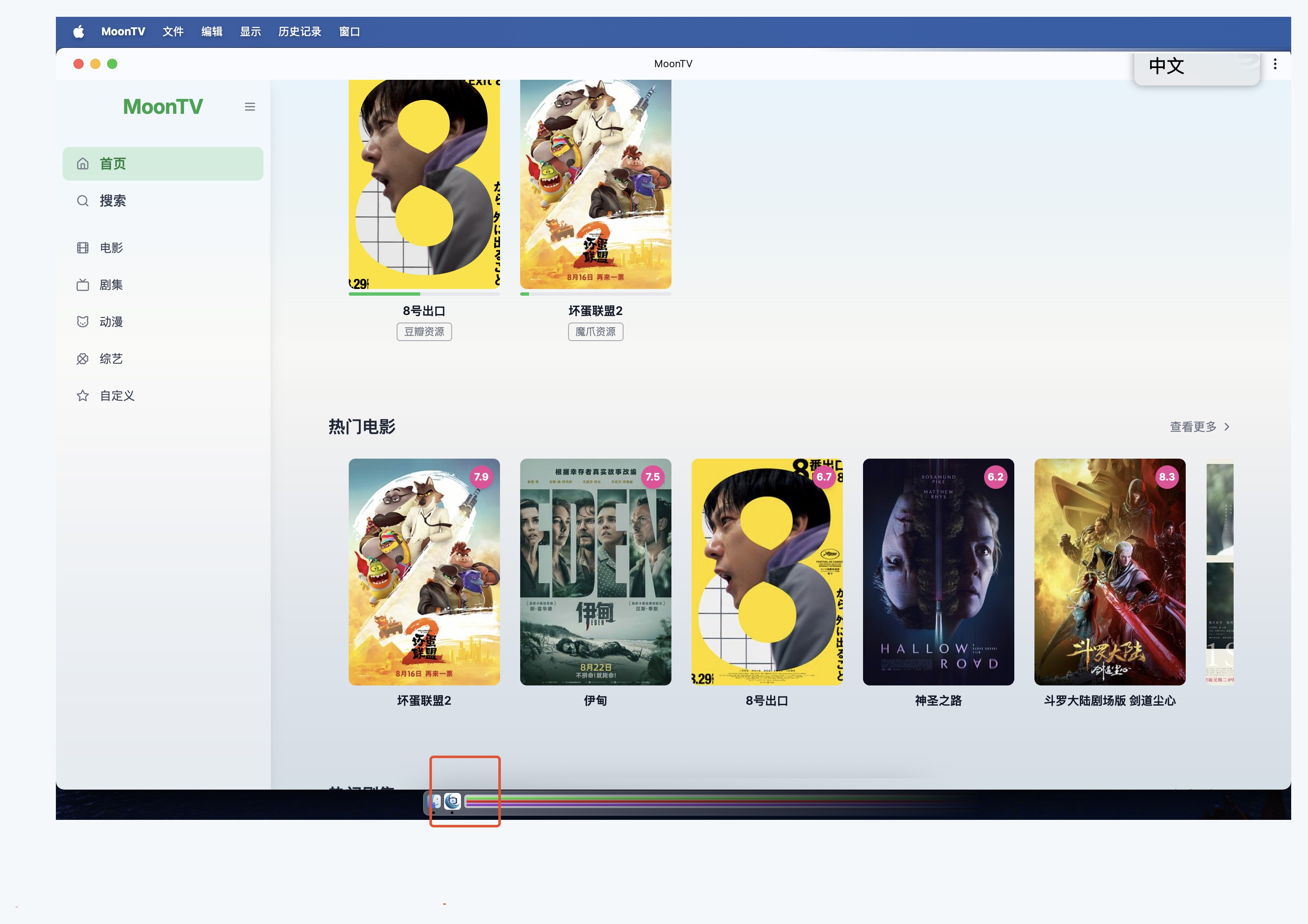Screen dimensions: 1308x924
Task: Click the MoonTV app icon in the Dock
Action: [453, 802]
